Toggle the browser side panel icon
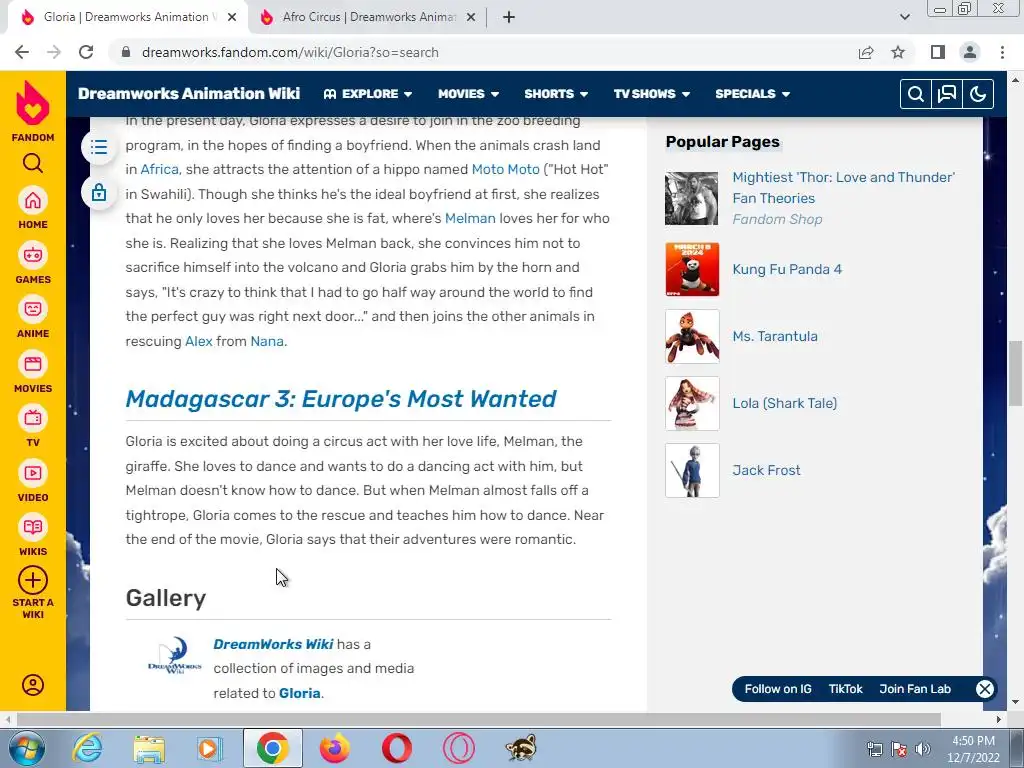The image size is (1024, 768). pyautogui.click(x=938, y=52)
